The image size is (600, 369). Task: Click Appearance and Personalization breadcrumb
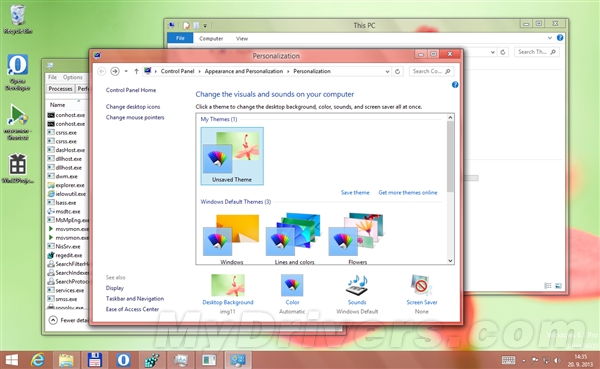point(244,71)
